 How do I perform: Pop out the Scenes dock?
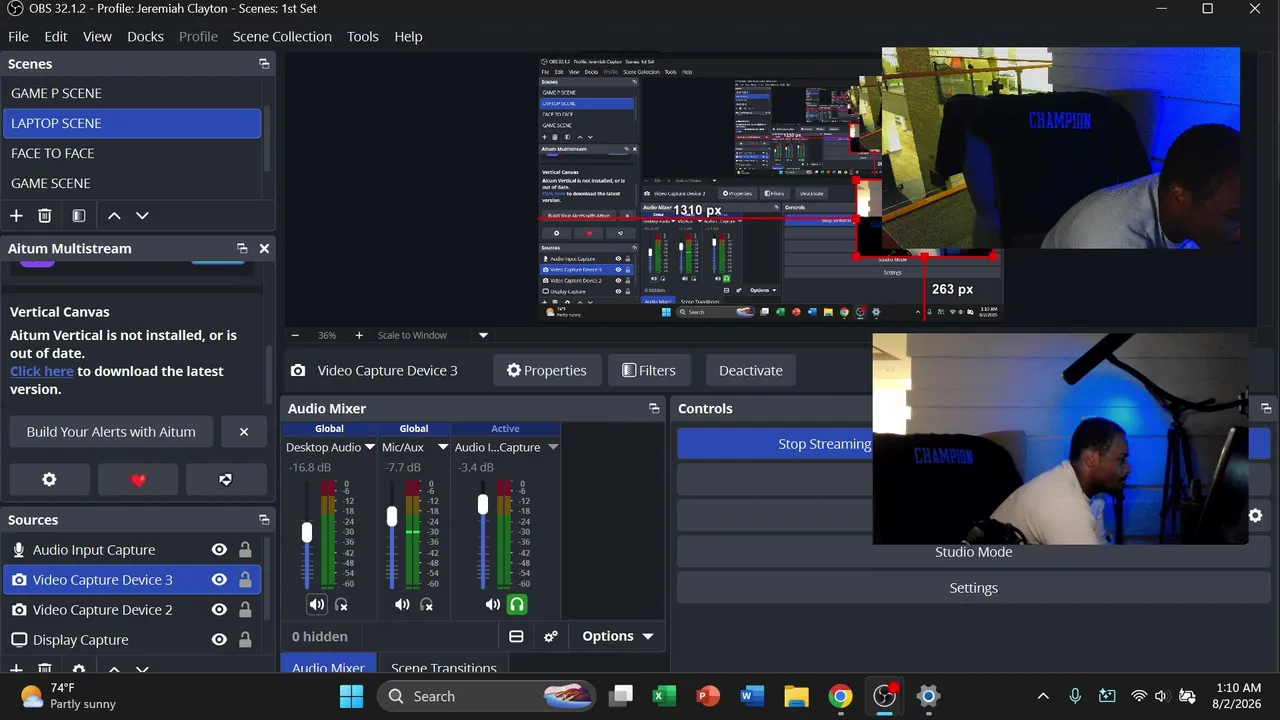tap(264, 64)
